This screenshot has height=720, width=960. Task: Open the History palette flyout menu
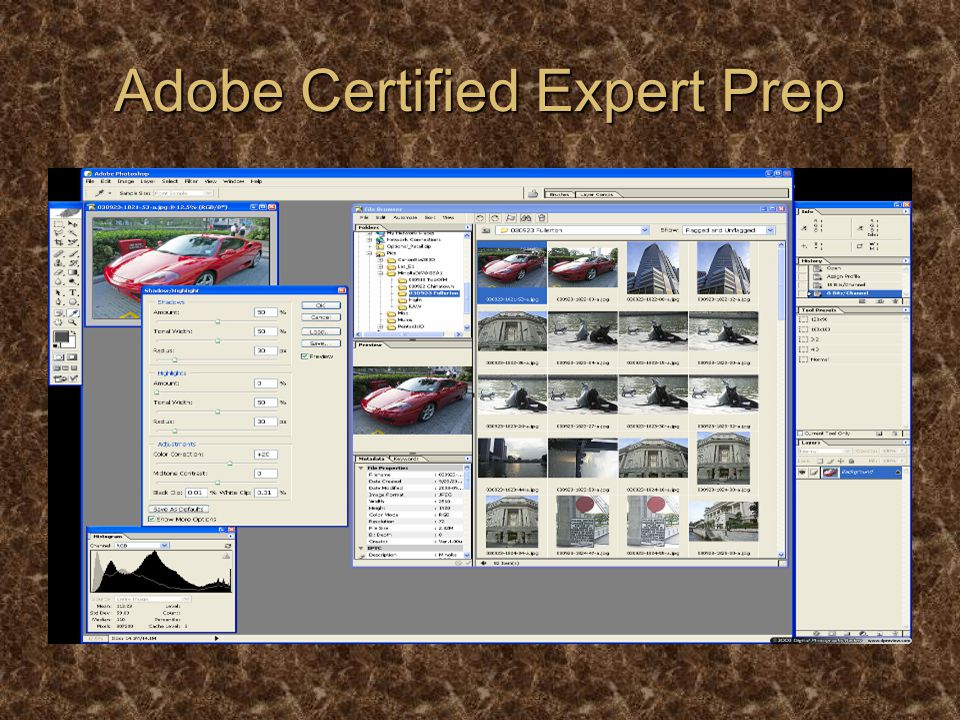point(906,261)
